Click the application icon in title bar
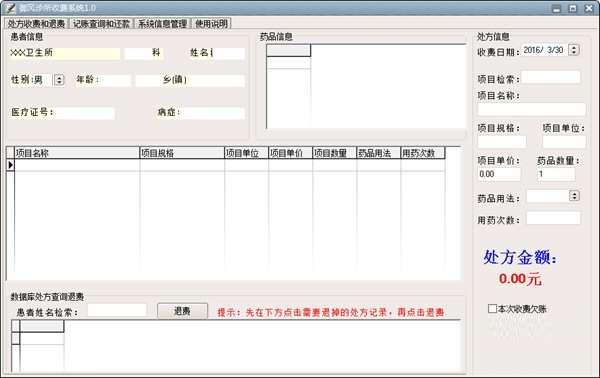The image size is (600, 378). 11,8
